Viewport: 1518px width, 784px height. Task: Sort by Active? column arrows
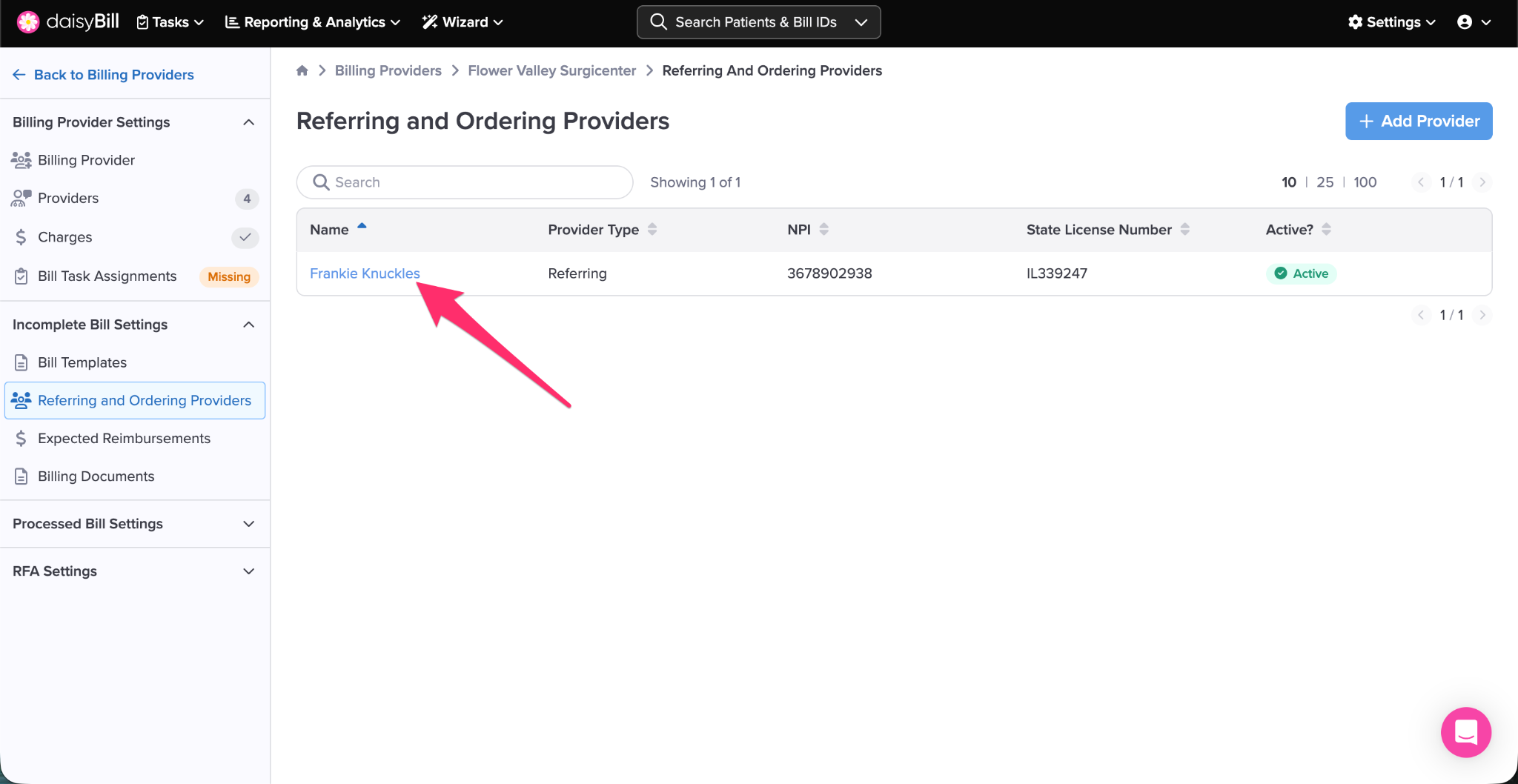[x=1326, y=230]
